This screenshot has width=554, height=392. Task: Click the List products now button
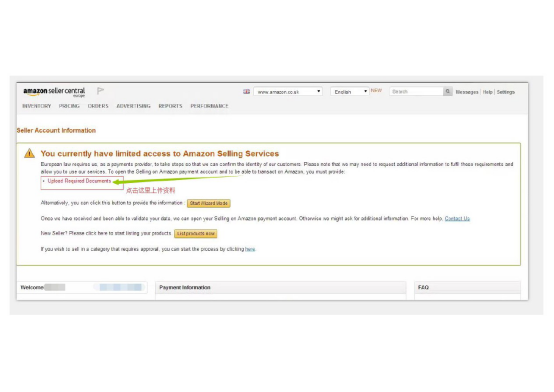pos(196,234)
